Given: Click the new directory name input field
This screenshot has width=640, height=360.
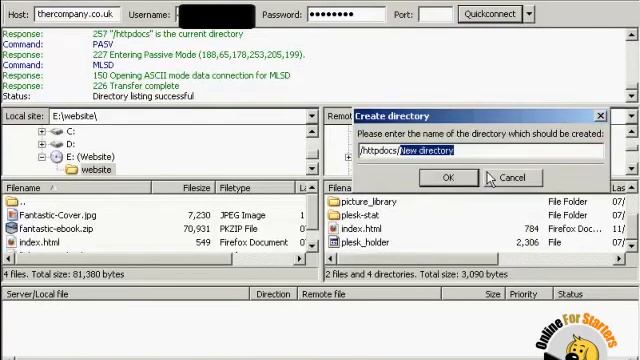Looking at the screenshot, I should (x=481, y=151).
